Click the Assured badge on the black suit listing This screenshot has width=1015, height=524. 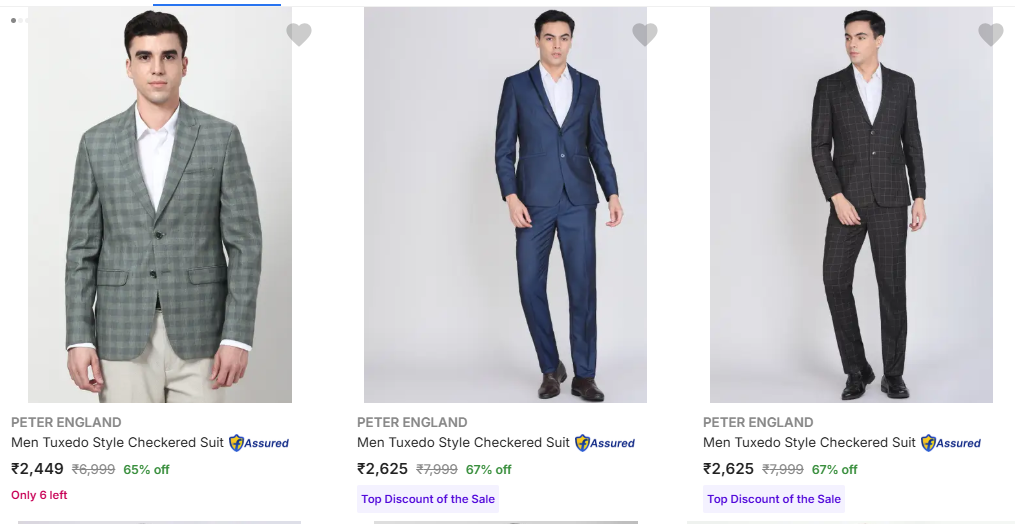(x=951, y=443)
